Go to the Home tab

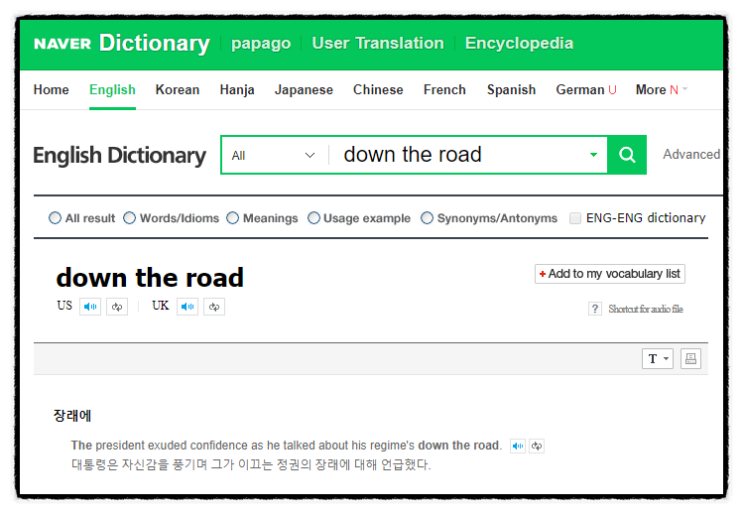click(x=51, y=90)
